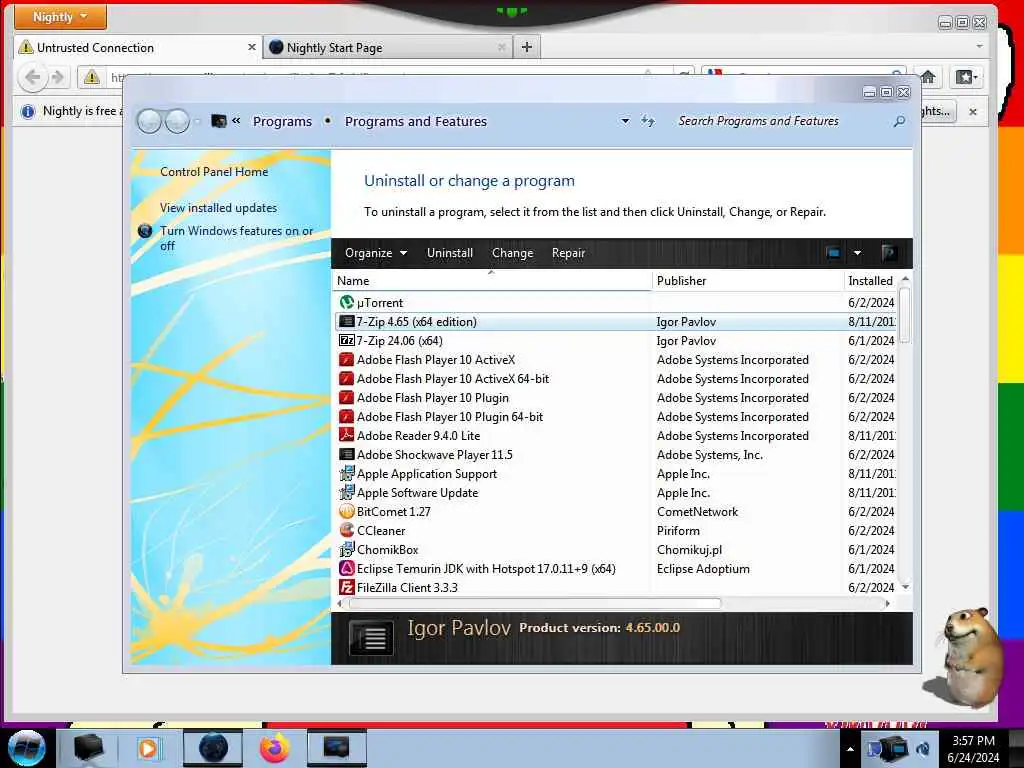Screen dimensions: 1024x768
Task: Click the Adobe Reader 9.4.0 Lite icon
Action: point(346,435)
